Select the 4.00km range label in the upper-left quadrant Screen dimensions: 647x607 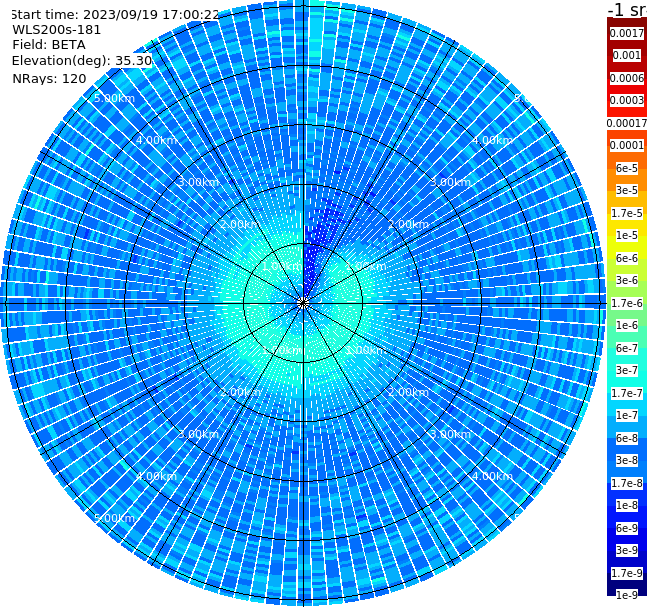[156, 140]
